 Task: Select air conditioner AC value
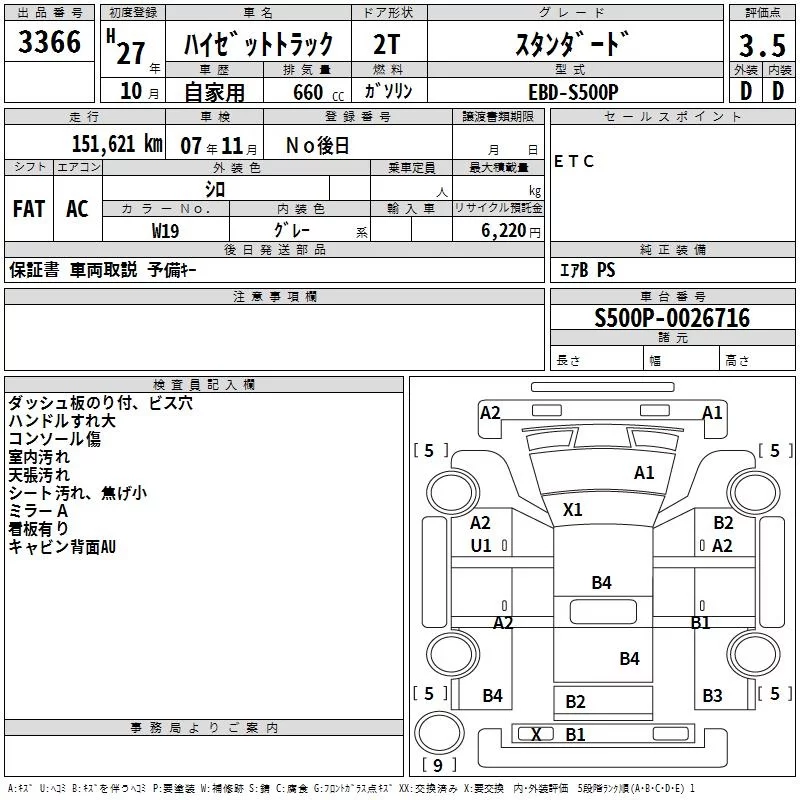[x=77, y=209]
